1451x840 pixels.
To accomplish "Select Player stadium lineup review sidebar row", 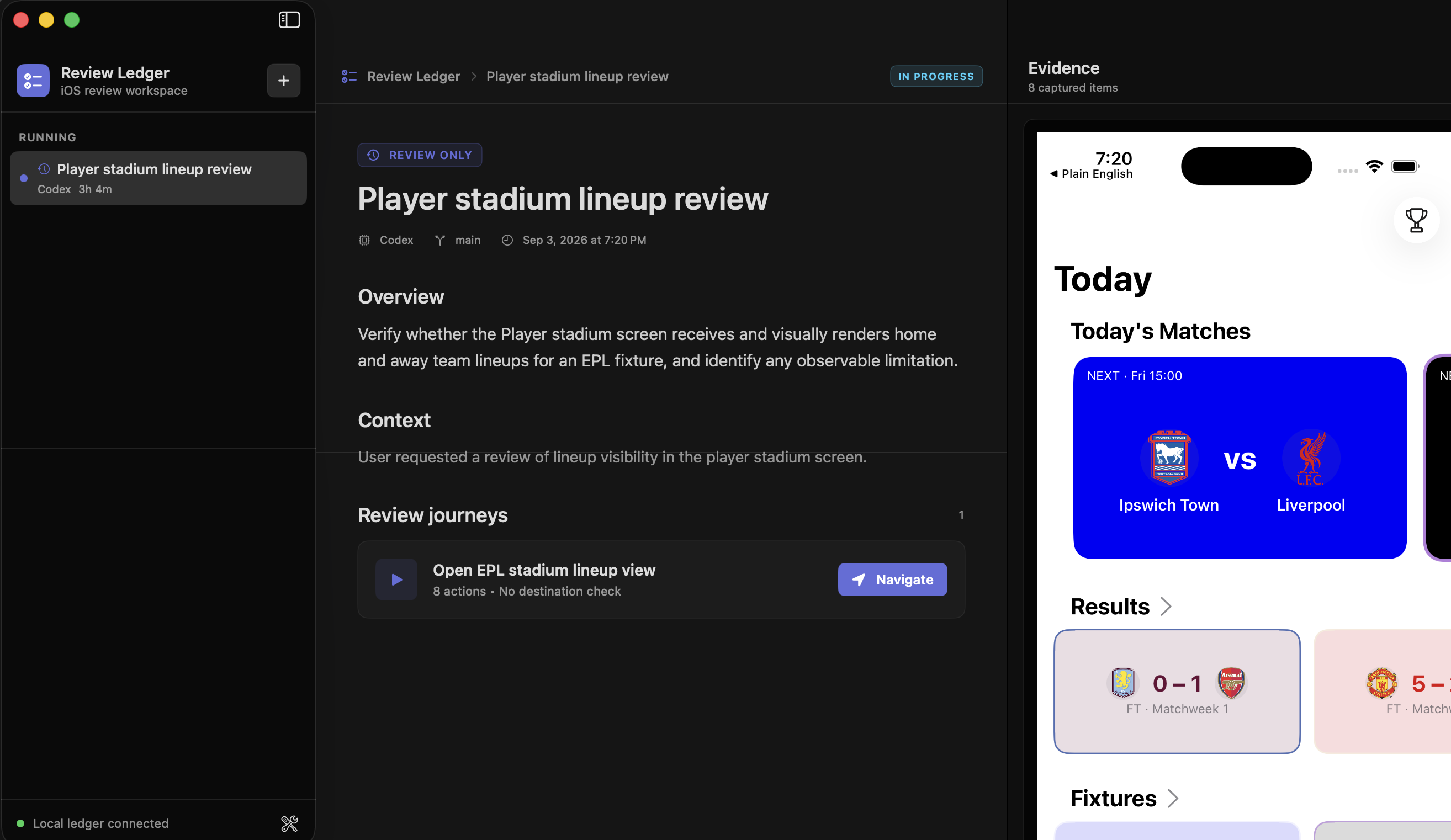I will 158,178.
